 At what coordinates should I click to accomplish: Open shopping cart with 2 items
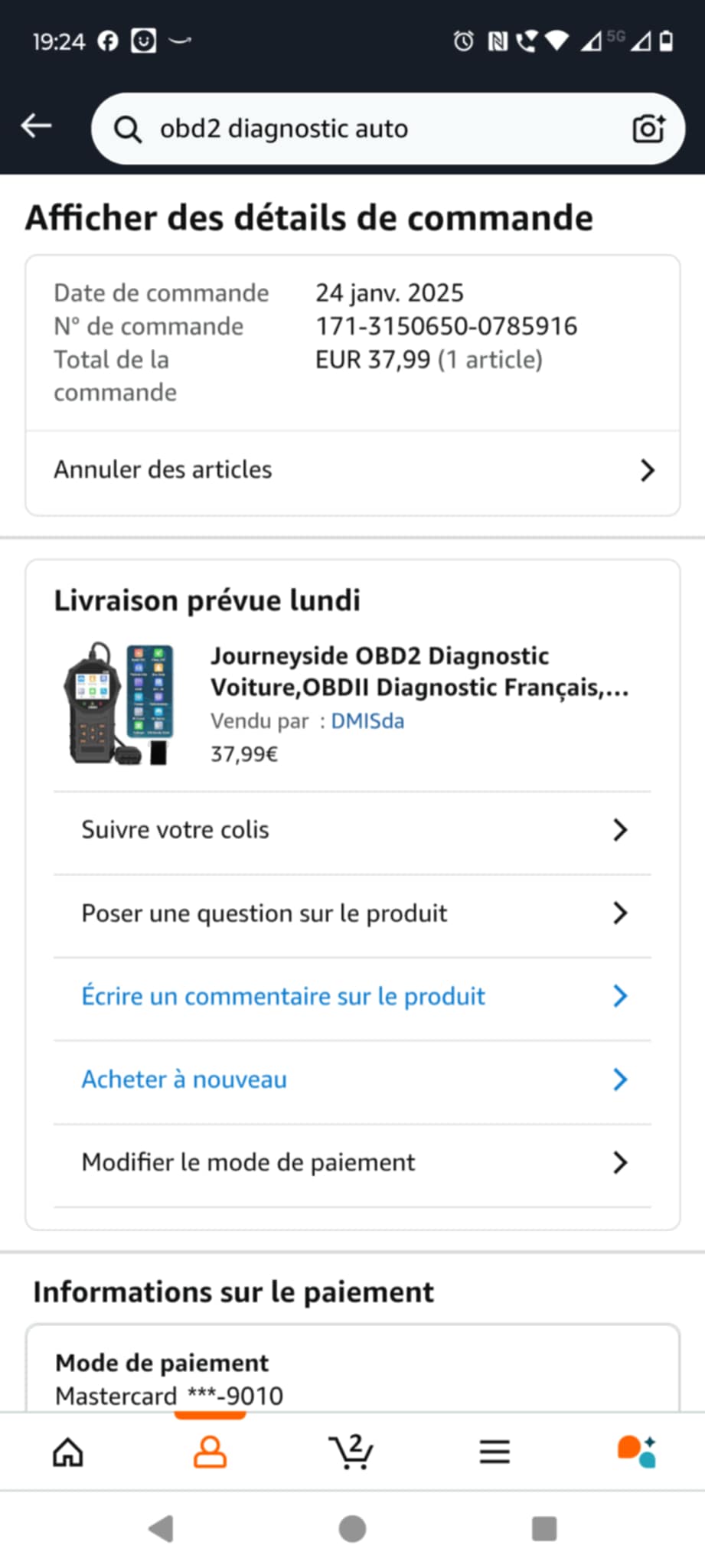[x=351, y=1451]
